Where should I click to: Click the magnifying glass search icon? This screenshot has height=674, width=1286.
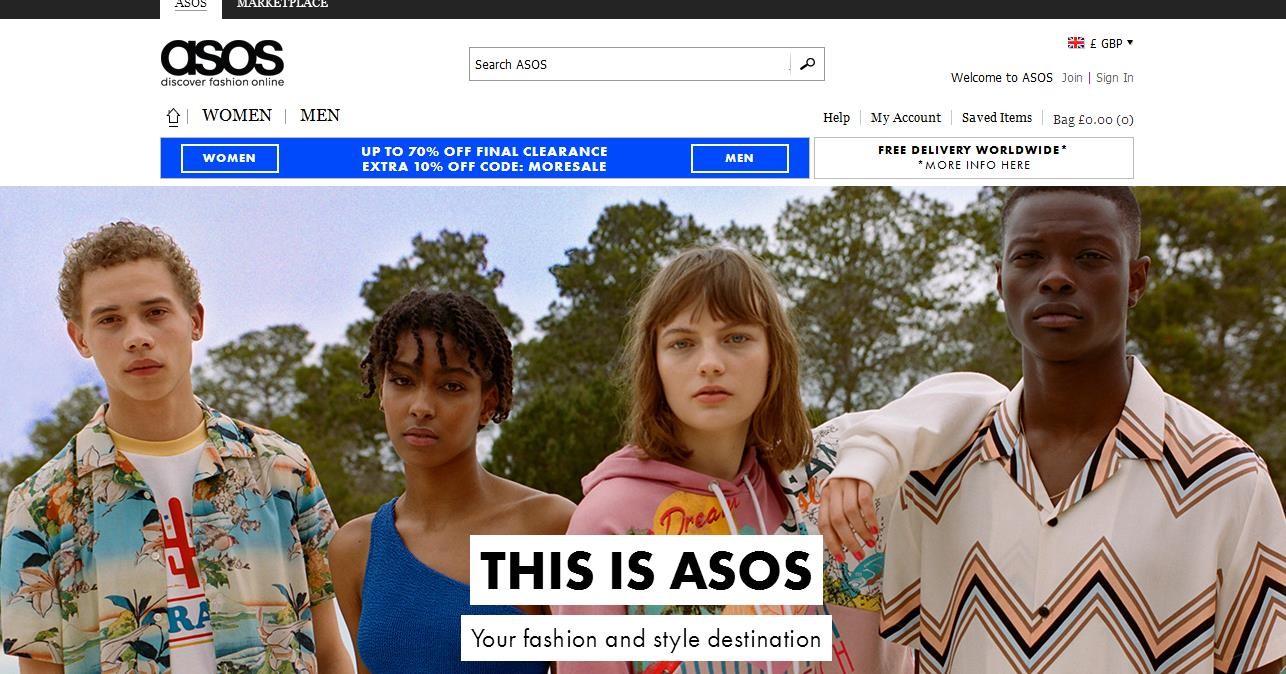coord(807,64)
